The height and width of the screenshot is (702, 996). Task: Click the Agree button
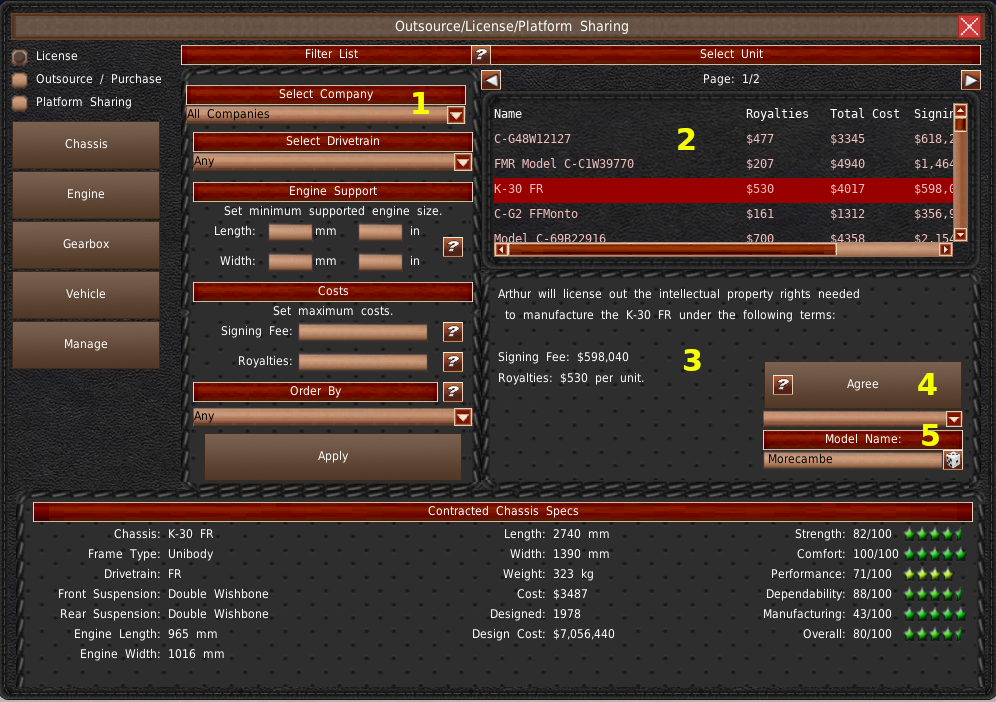click(x=863, y=385)
